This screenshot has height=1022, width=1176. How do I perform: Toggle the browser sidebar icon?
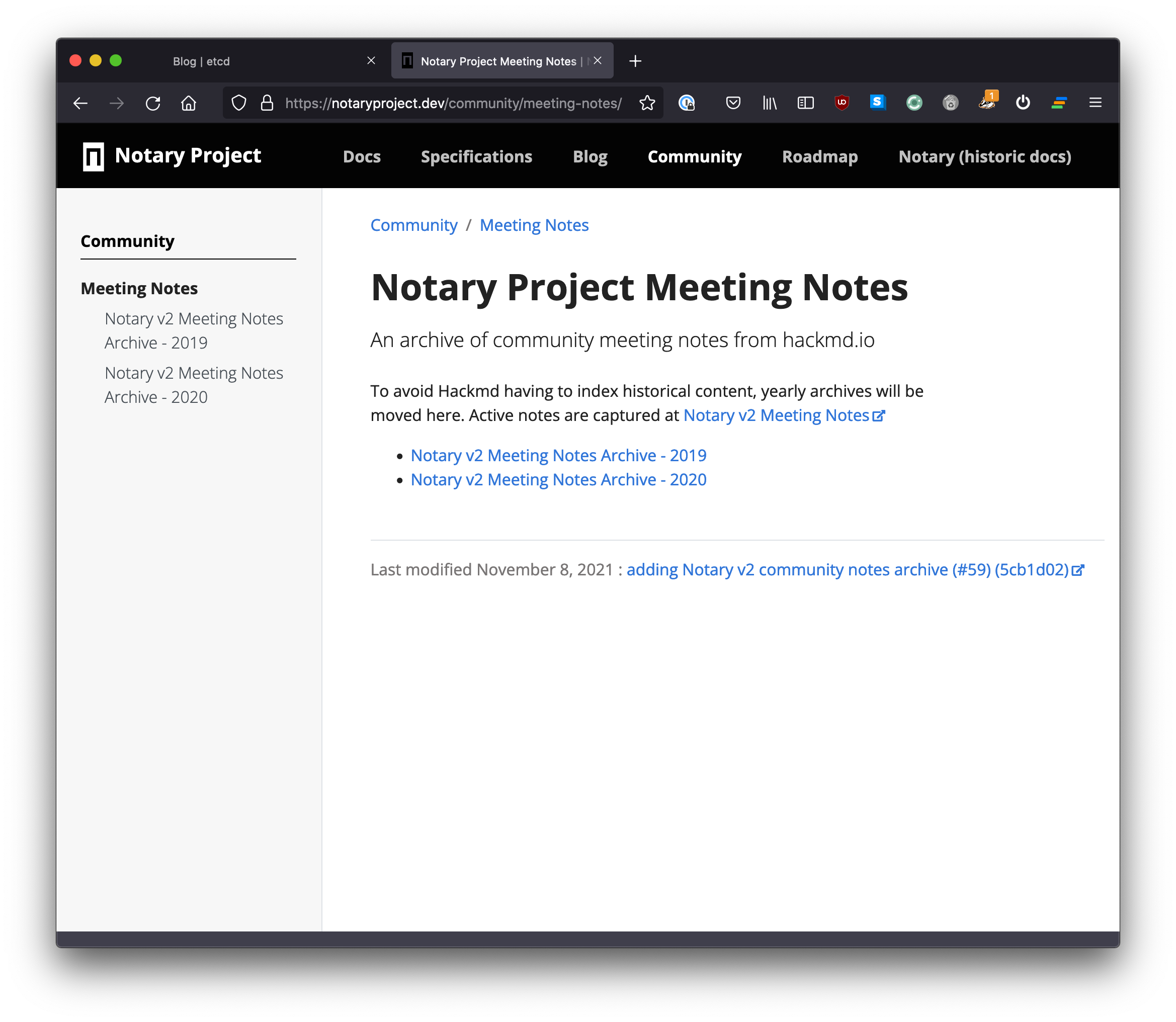[805, 103]
